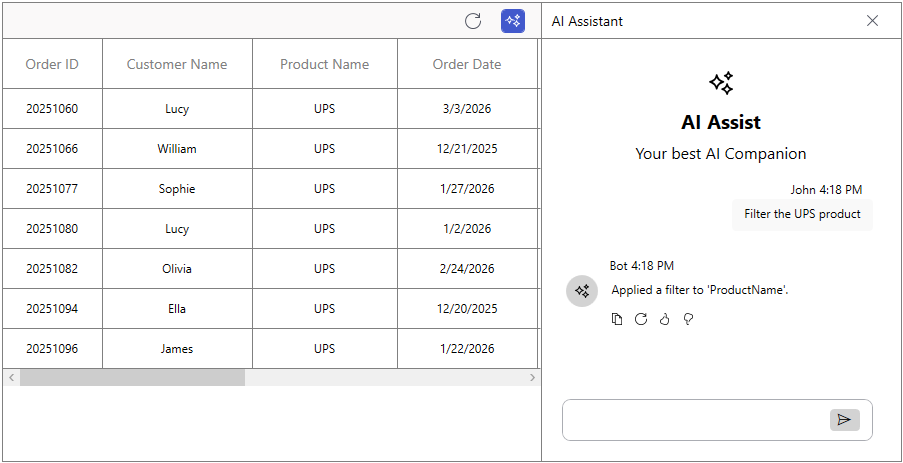Click the Product Name column header
Image resolution: width=903 pixels, height=463 pixels.
325,64
